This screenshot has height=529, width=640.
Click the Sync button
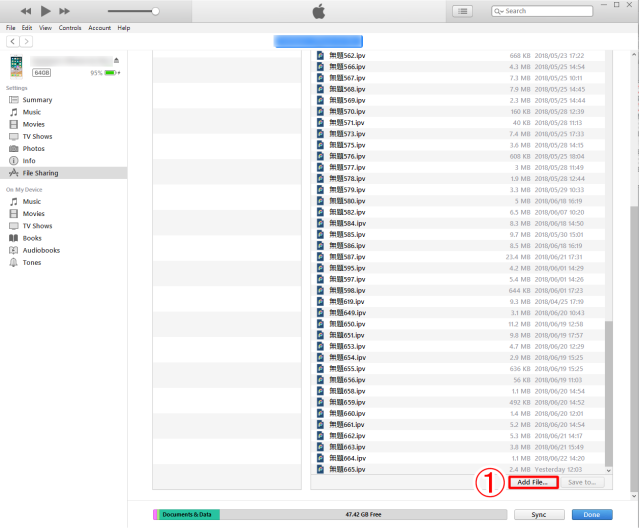pyautogui.click(x=540, y=514)
